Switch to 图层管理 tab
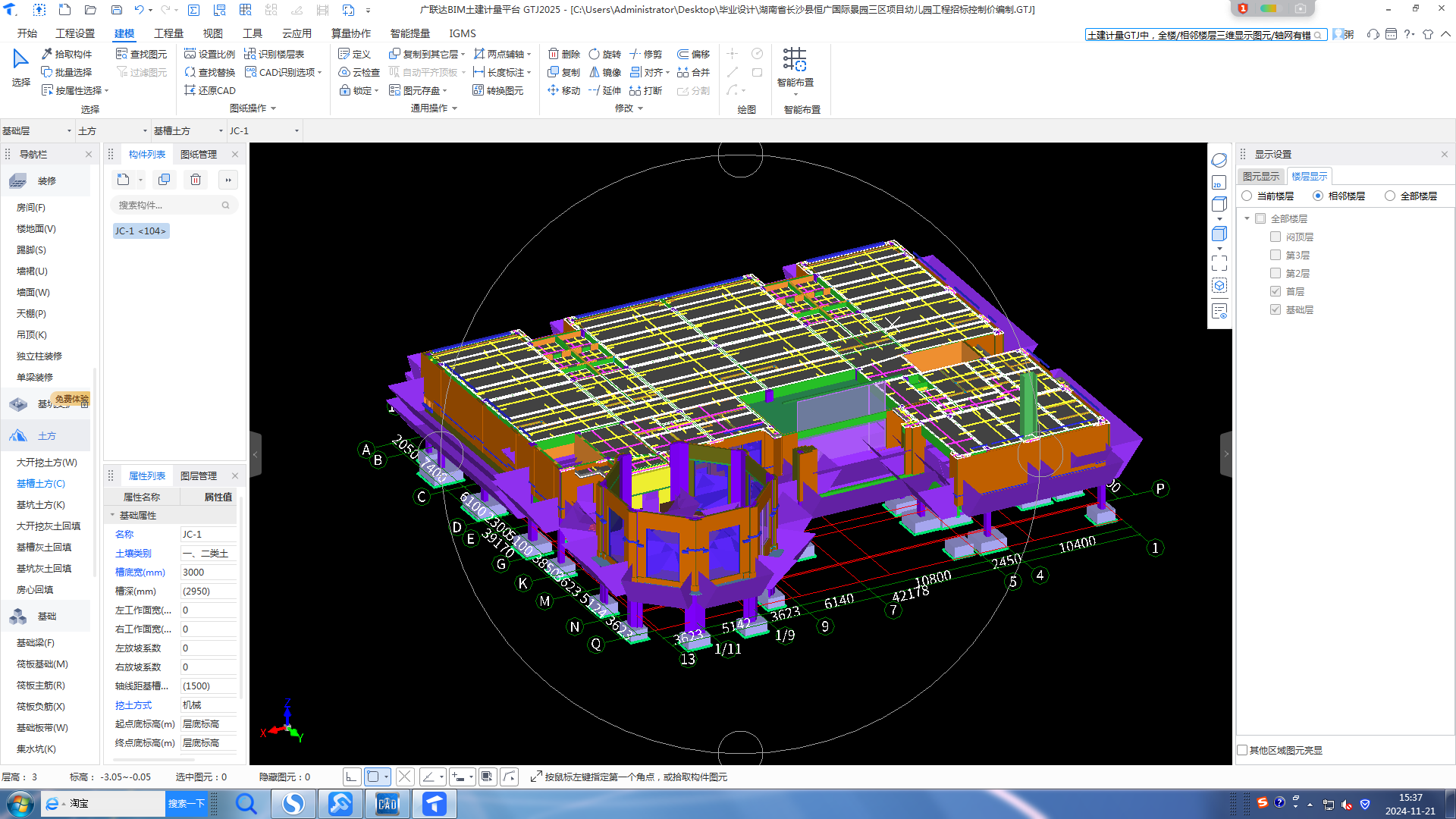Viewport: 1456px width, 819px height. pos(199,475)
